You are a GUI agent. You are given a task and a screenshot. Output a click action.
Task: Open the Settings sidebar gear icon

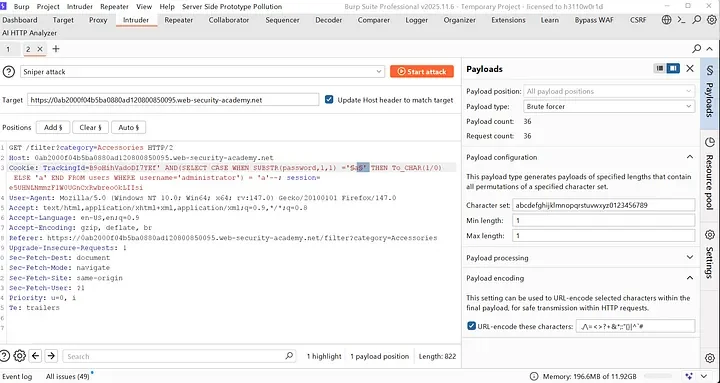[x=709, y=235]
